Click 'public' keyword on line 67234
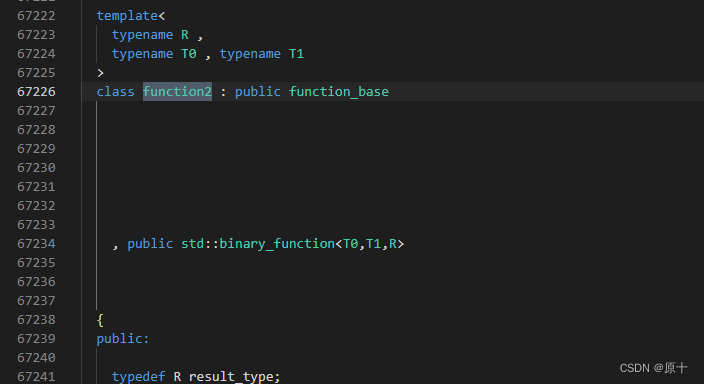Screen dimensions: 704x384 coord(150,243)
